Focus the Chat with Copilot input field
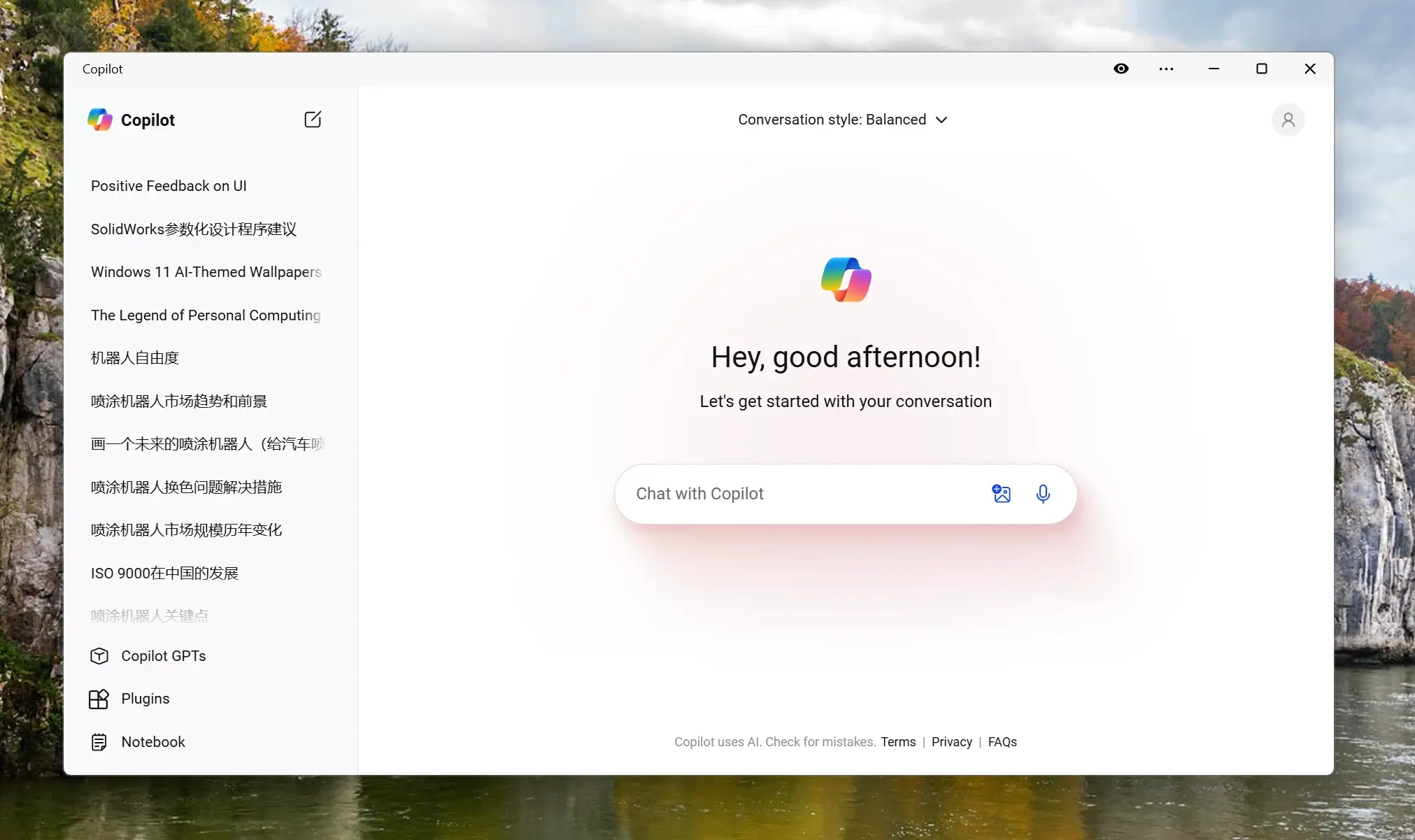1415x840 pixels. tap(846, 494)
